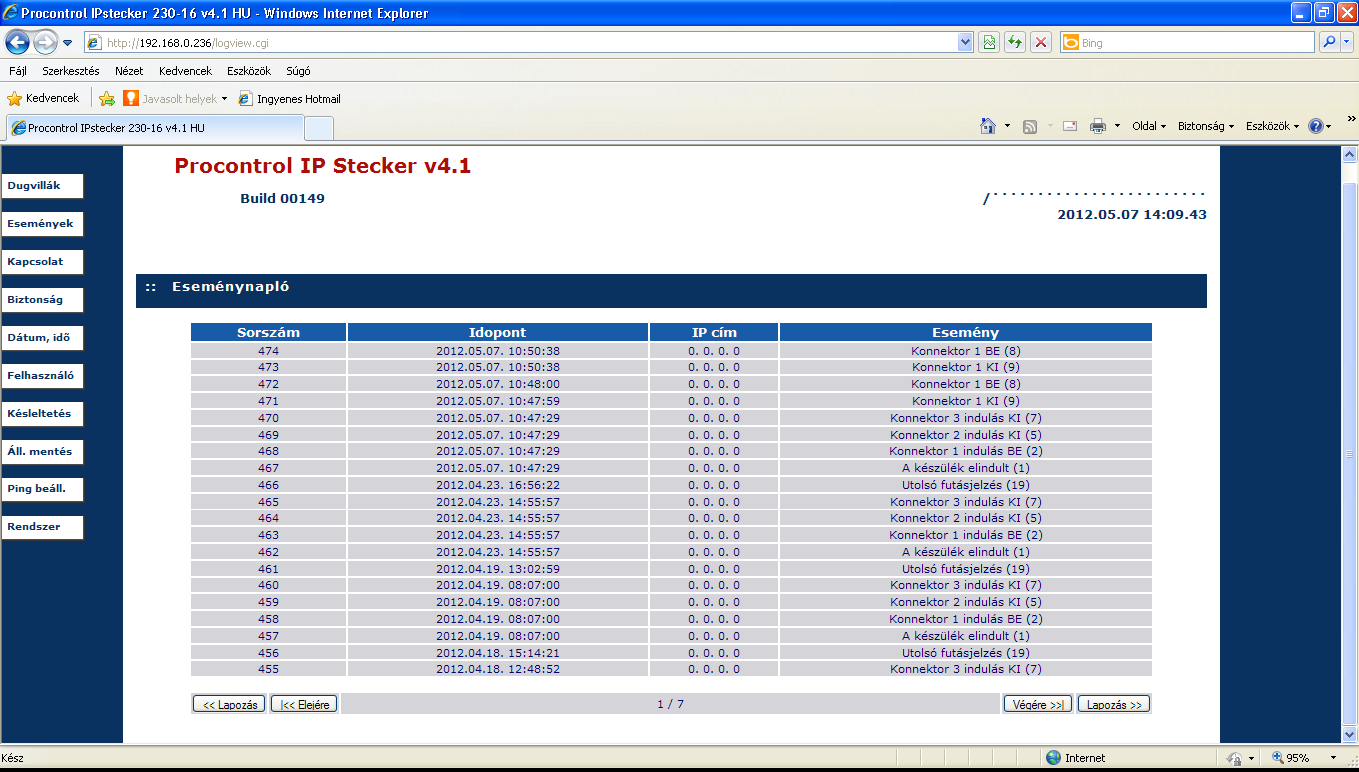The width and height of the screenshot is (1359, 772).
Task: Open Ping beáll. page in sidebar
Action: [42, 490]
